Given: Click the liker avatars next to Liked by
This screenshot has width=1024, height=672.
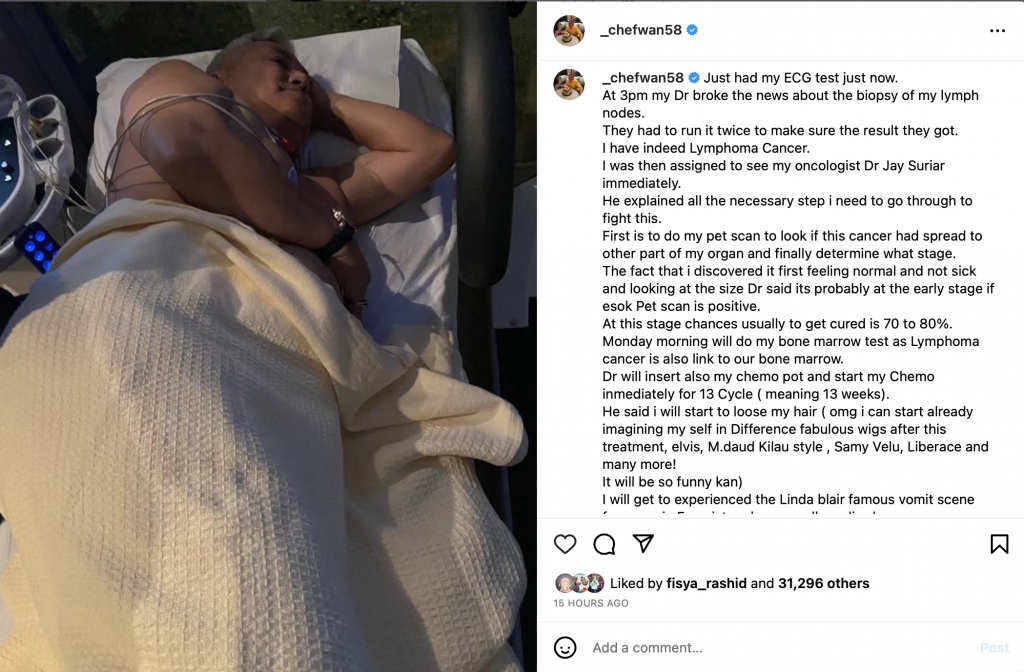Looking at the screenshot, I should tap(579, 583).
